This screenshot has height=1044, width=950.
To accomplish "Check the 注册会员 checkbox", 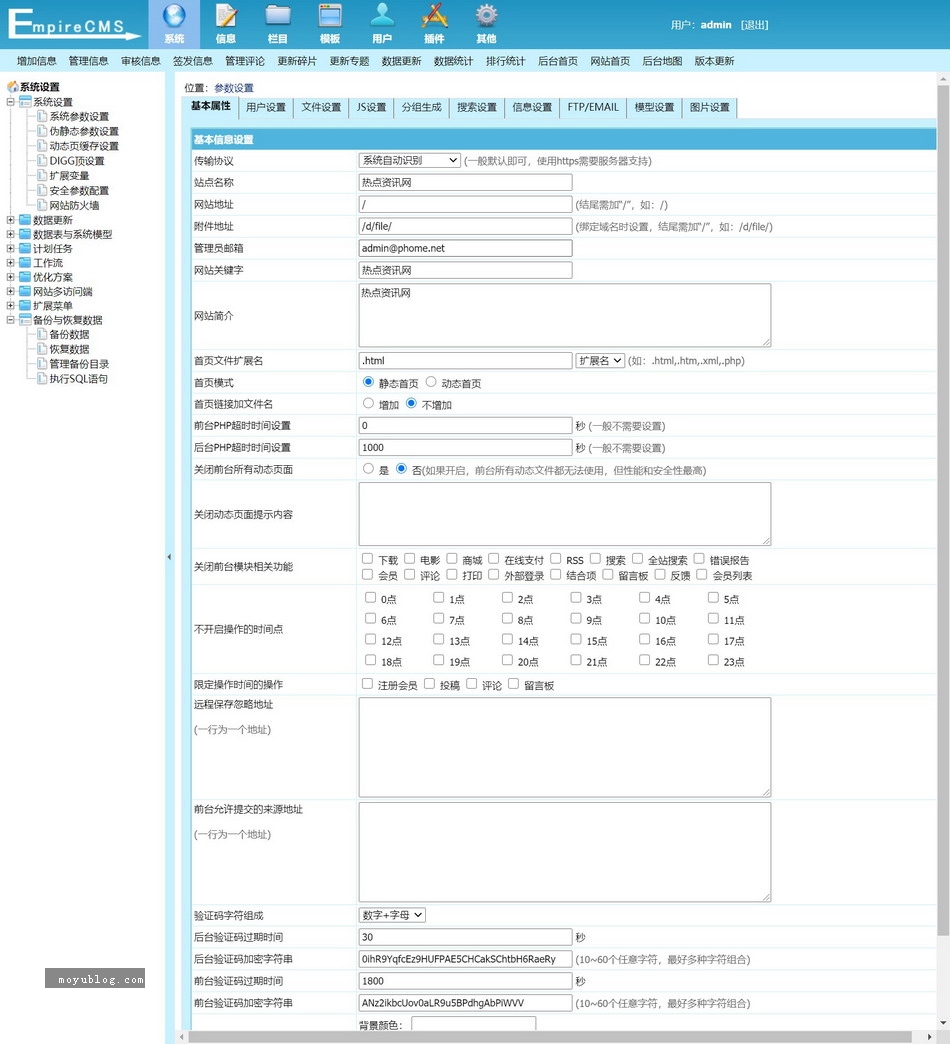I will click(x=367, y=684).
